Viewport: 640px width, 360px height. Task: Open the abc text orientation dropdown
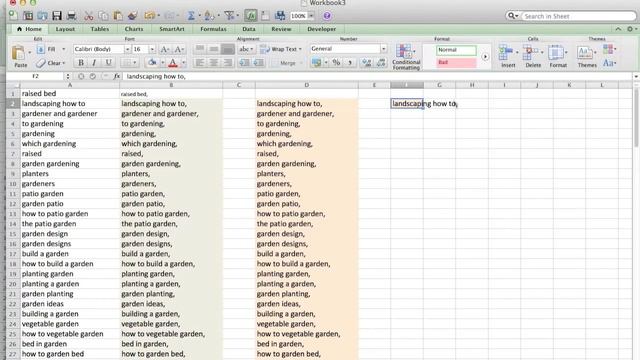coord(245,49)
